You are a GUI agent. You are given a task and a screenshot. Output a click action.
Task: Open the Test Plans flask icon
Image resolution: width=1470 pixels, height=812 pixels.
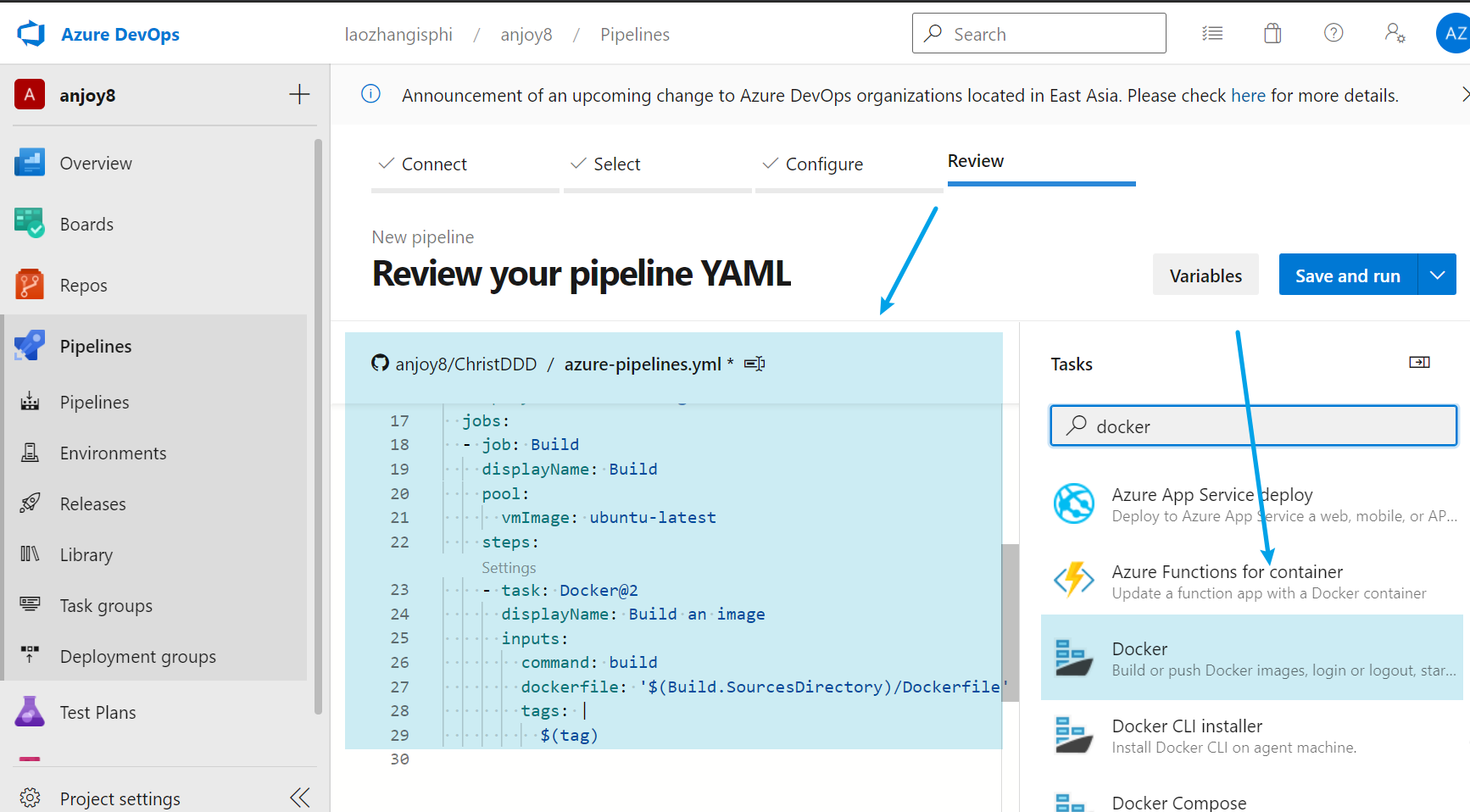pyautogui.click(x=30, y=712)
